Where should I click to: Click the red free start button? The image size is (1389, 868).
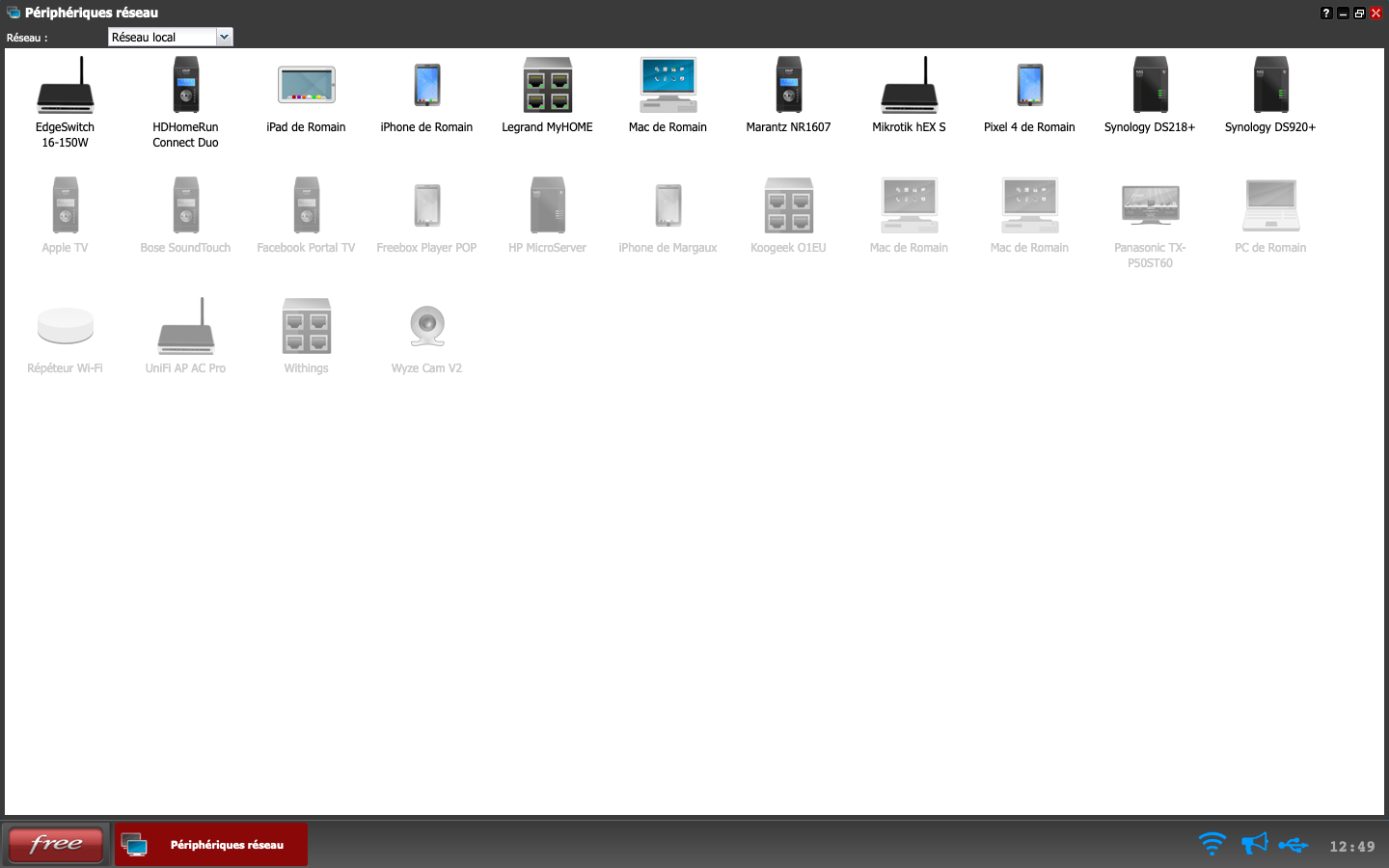point(55,844)
